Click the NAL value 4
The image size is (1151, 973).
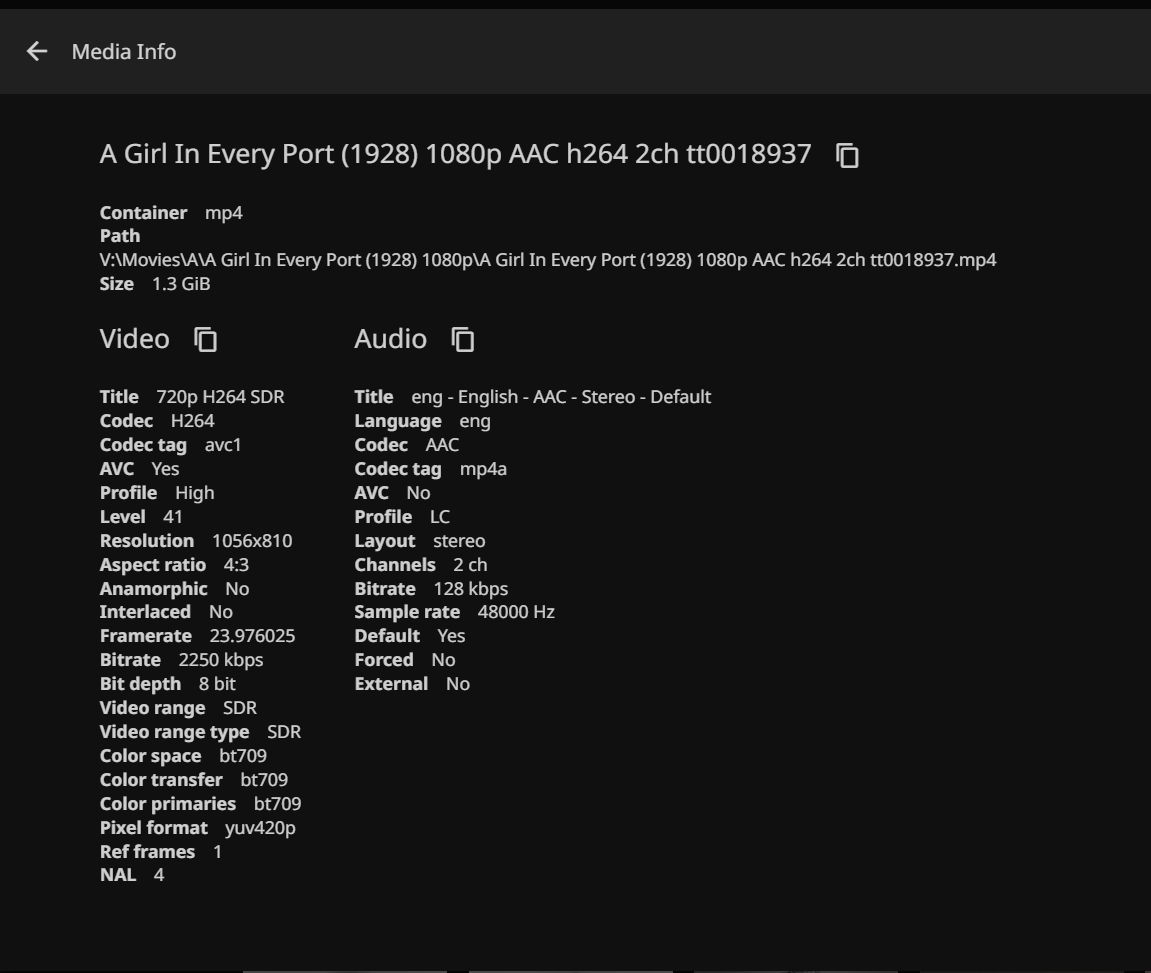coord(159,875)
